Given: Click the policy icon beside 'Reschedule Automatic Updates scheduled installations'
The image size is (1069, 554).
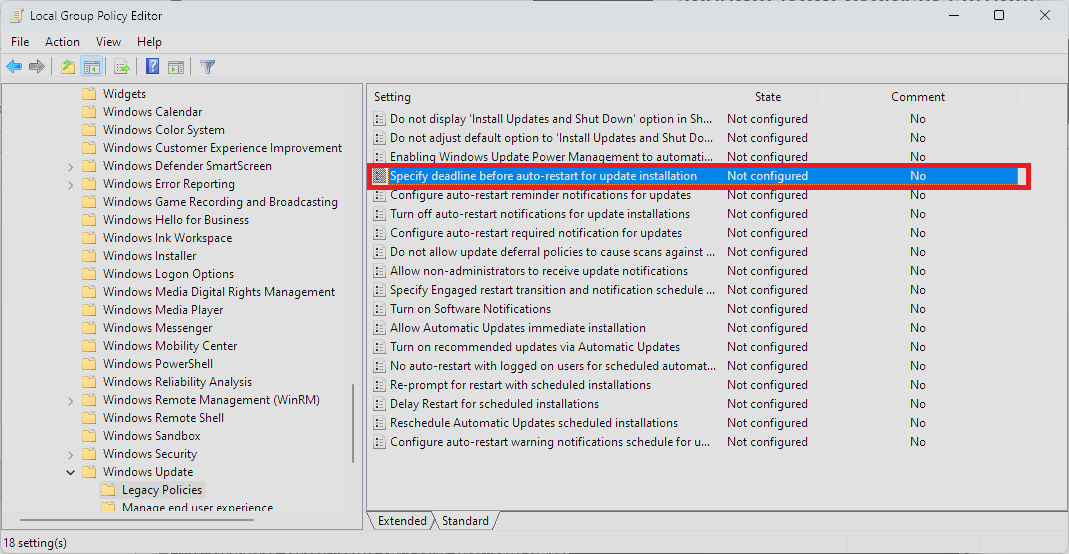Looking at the screenshot, I should pyautogui.click(x=380, y=423).
